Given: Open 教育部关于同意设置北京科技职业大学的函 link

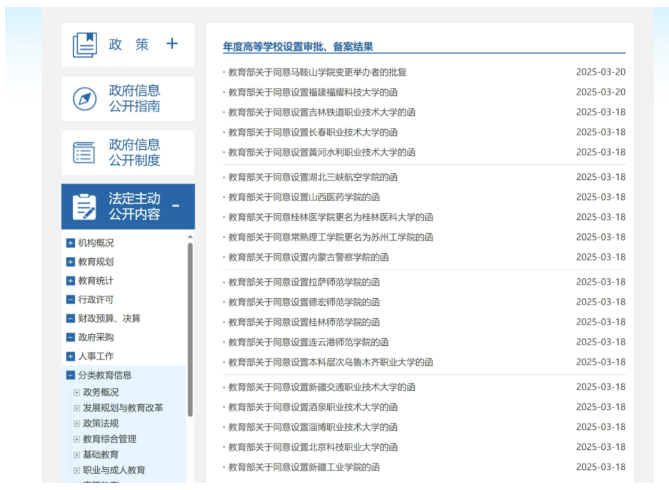Looking at the screenshot, I should [x=312, y=447].
